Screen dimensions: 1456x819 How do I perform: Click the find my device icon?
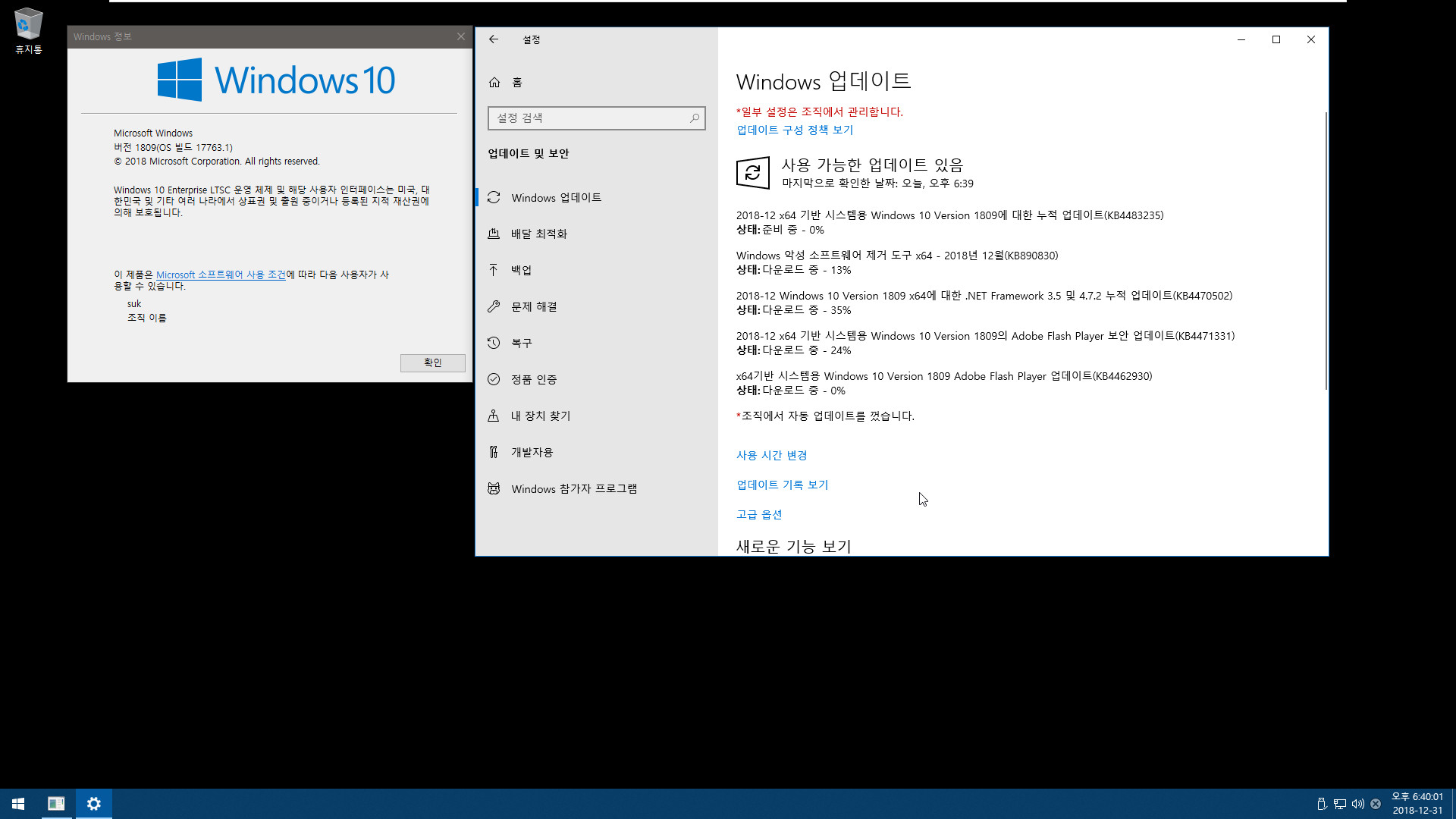pos(494,416)
